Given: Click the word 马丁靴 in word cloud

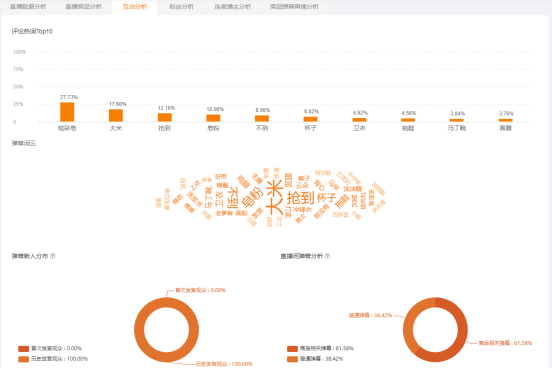Looking at the screenshot, I should coord(208,198).
